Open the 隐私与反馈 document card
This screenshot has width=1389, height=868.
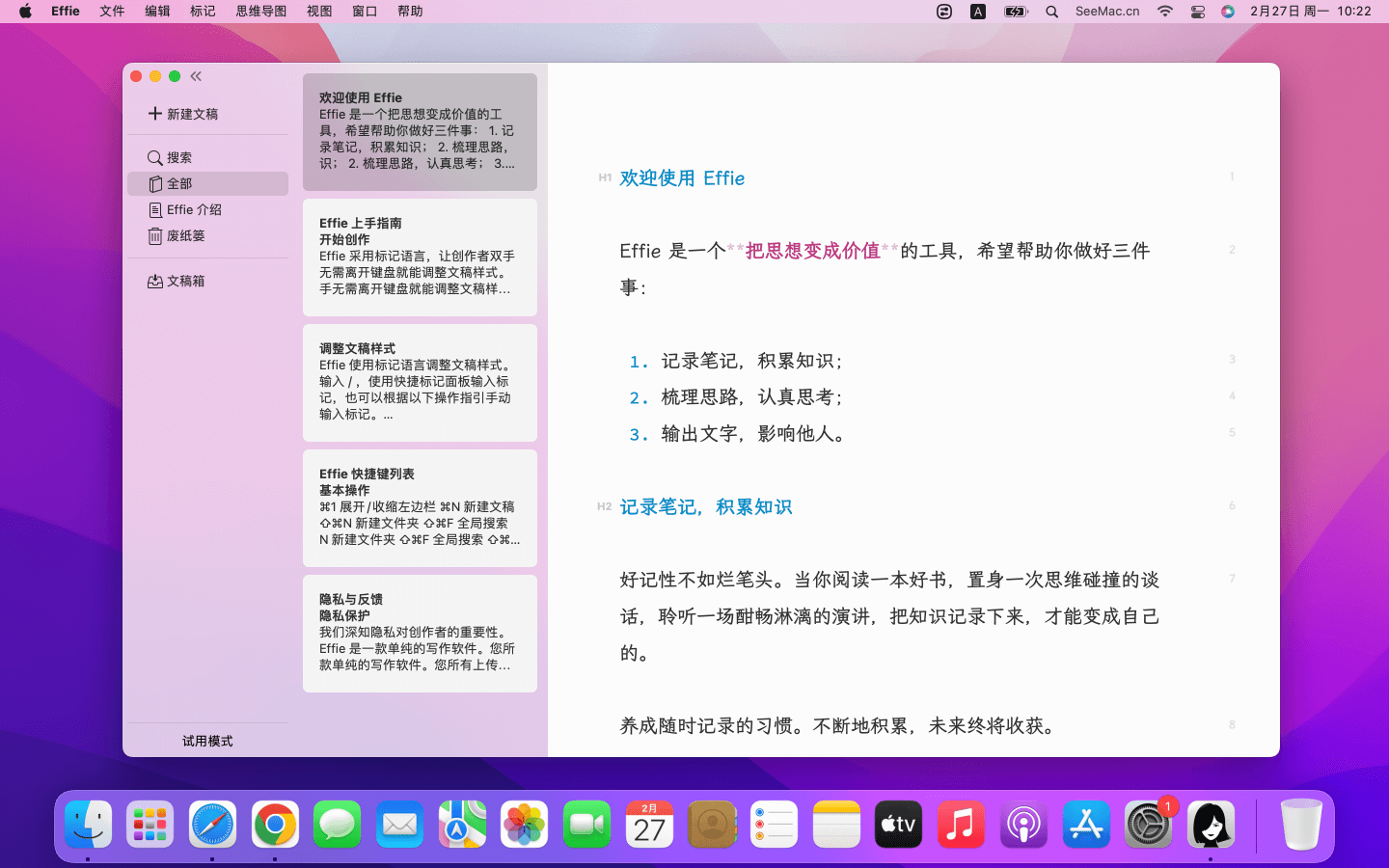pyautogui.click(x=420, y=634)
